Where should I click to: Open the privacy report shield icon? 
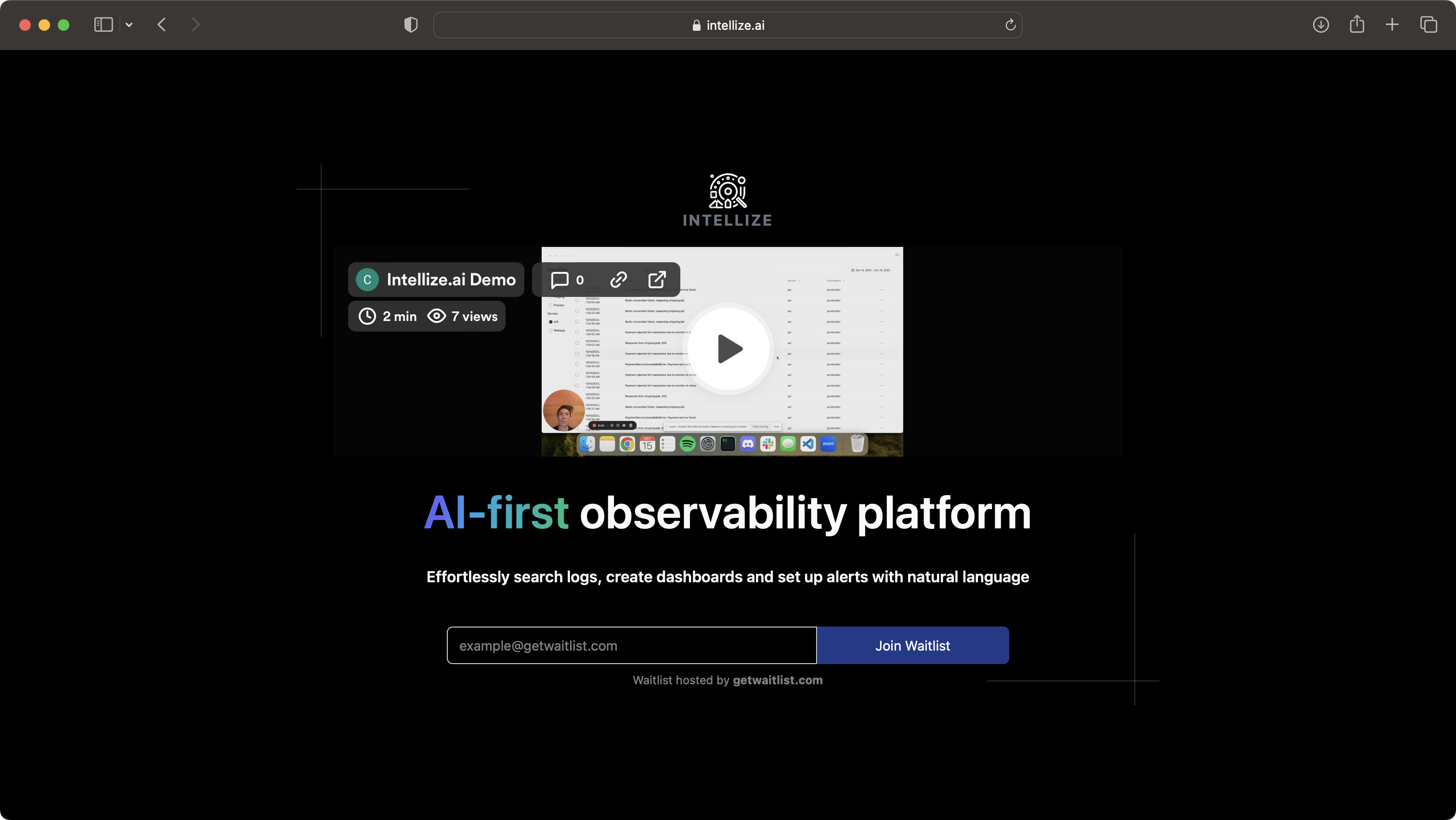(411, 25)
